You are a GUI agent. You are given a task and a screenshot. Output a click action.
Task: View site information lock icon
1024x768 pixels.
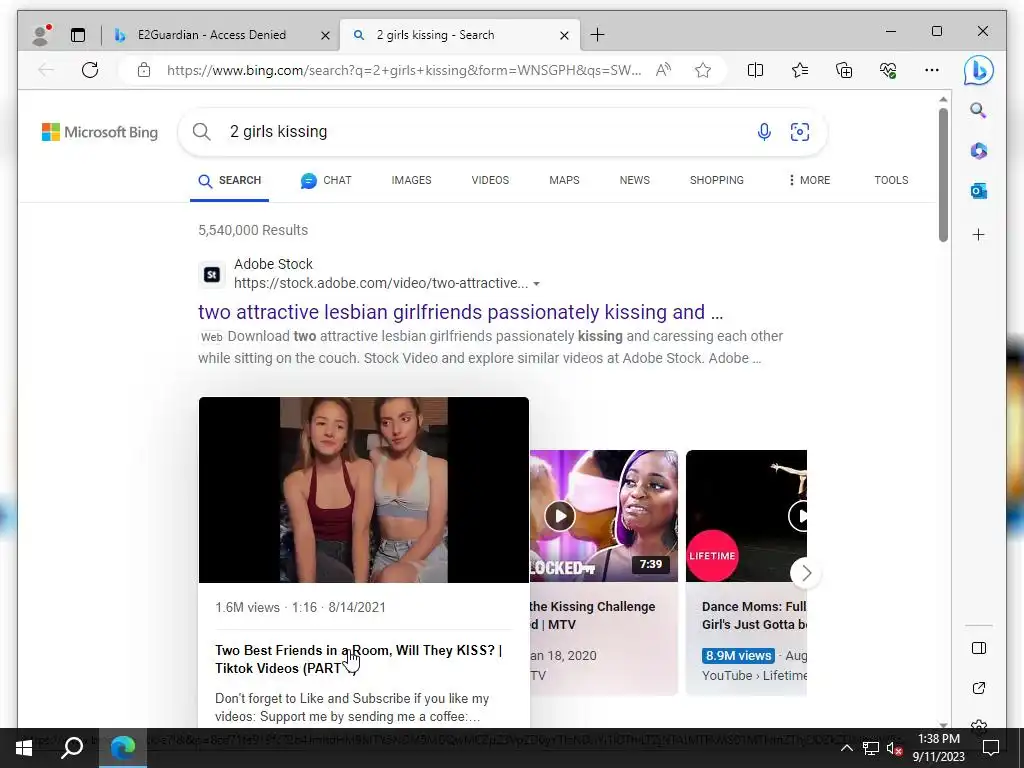(144, 70)
